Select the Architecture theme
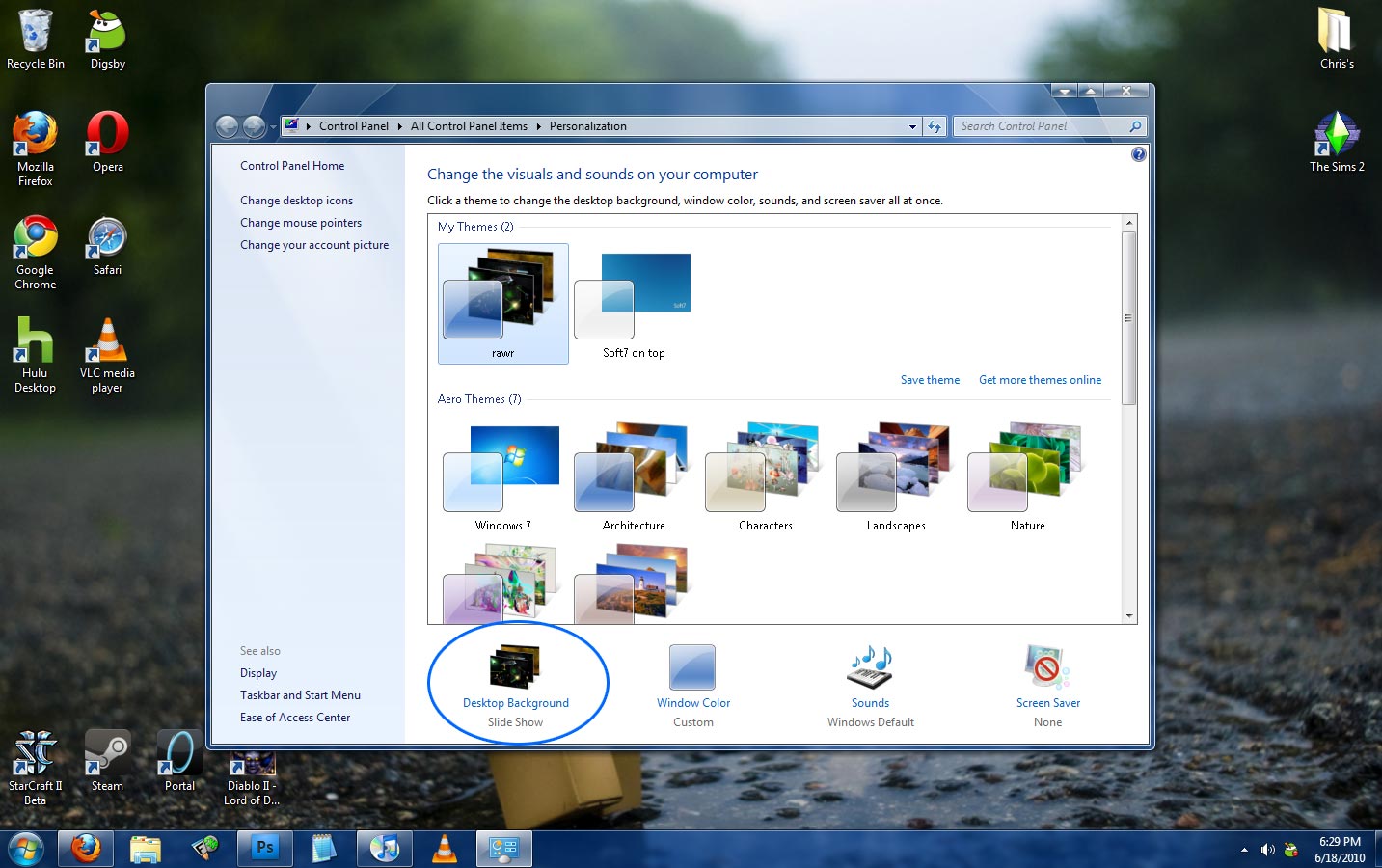1382x868 pixels. [634, 476]
